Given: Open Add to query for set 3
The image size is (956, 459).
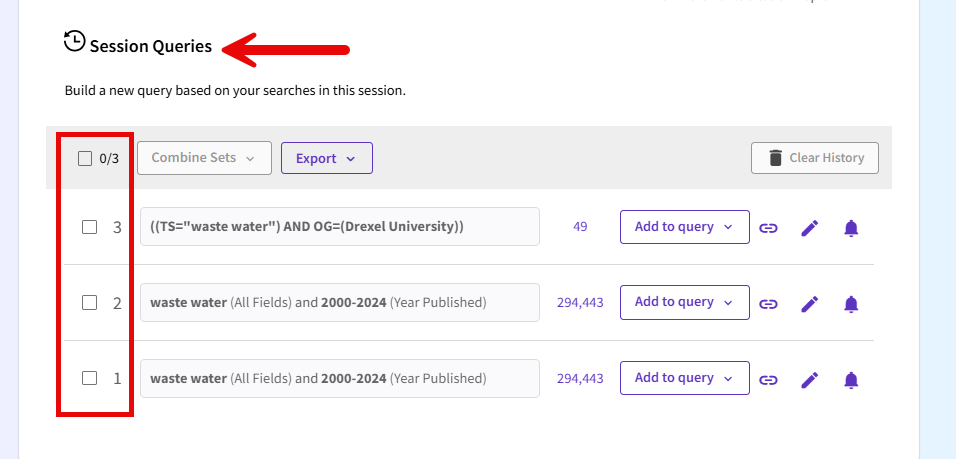Looking at the screenshot, I should [684, 227].
